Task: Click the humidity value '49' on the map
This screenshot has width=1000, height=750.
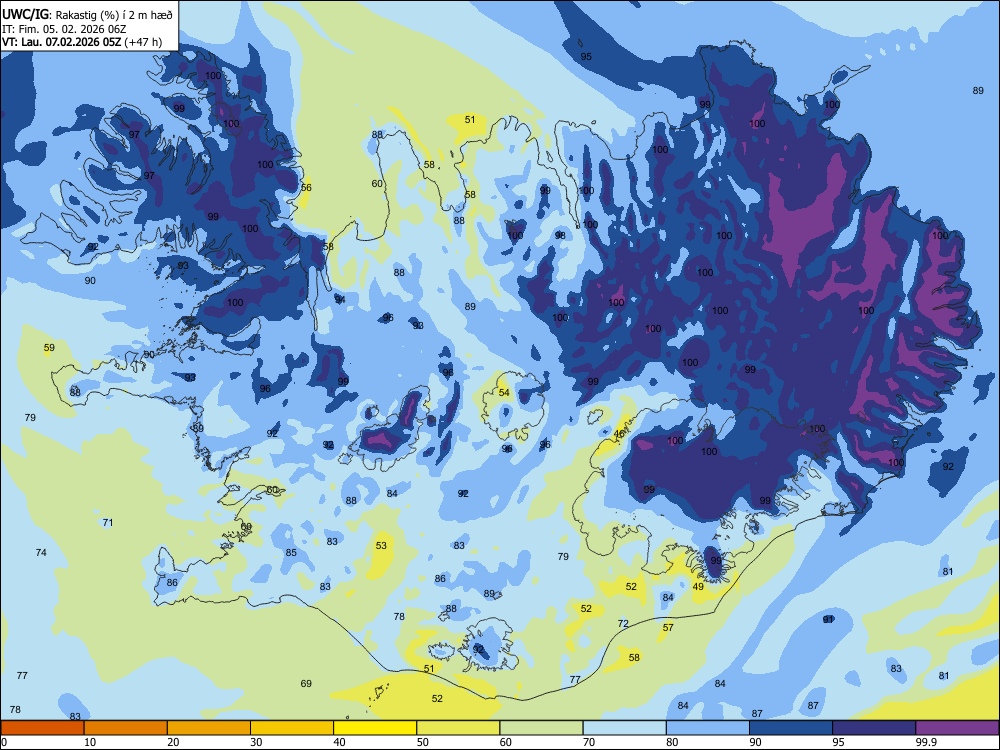Action: tap(698, 587)
